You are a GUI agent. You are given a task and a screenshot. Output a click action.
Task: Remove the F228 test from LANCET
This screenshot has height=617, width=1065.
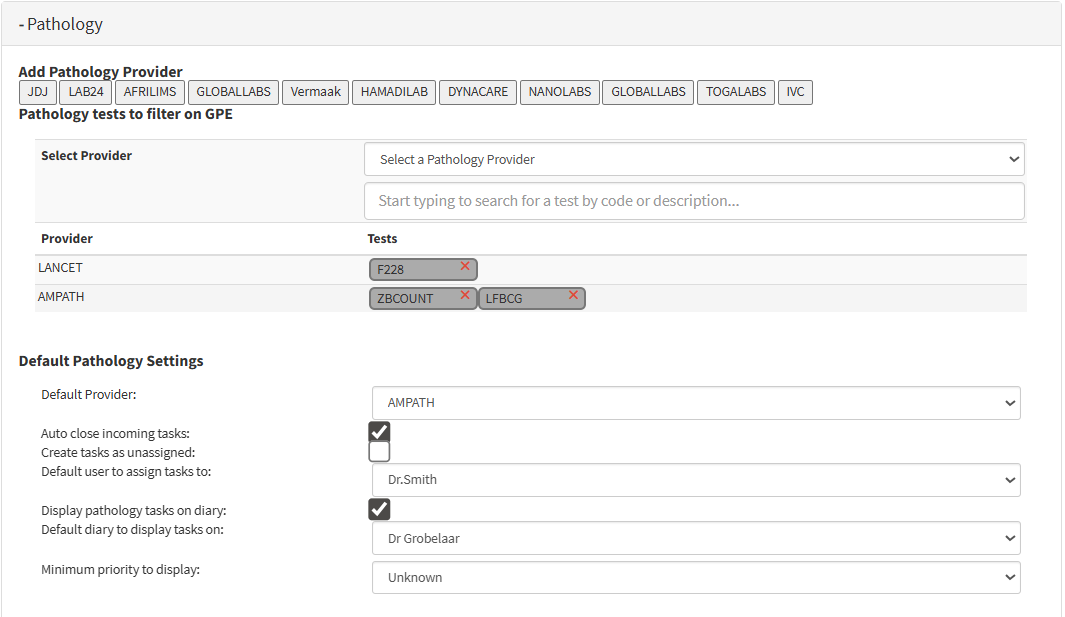pyautogui.click(x=465, y=266)
